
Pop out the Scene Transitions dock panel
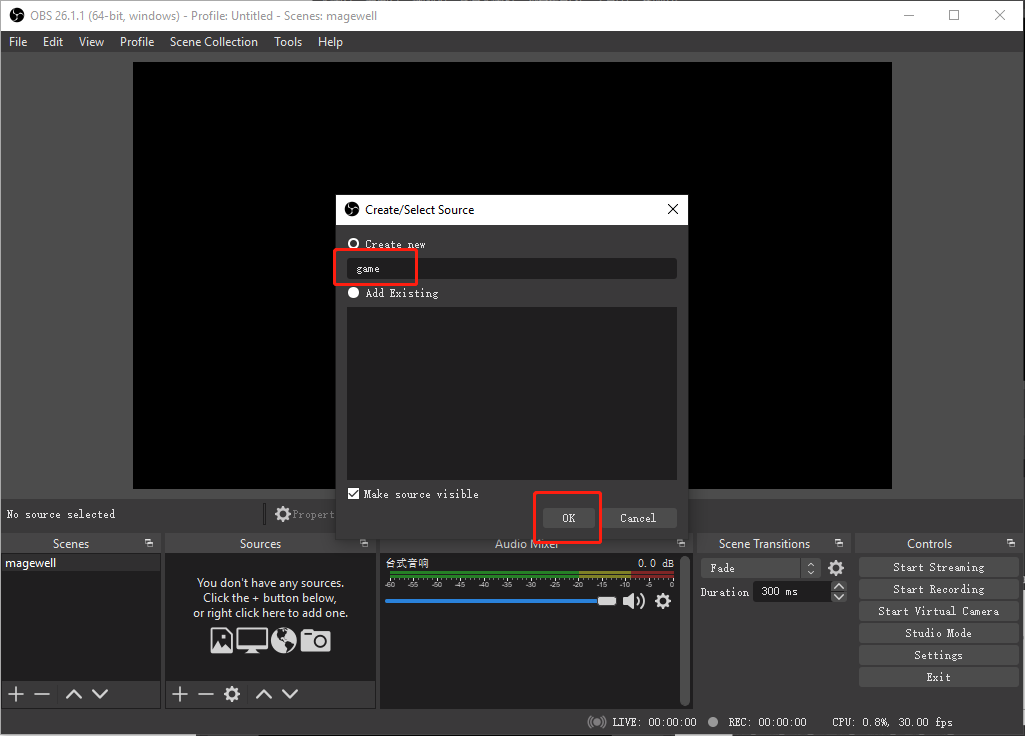839,543
